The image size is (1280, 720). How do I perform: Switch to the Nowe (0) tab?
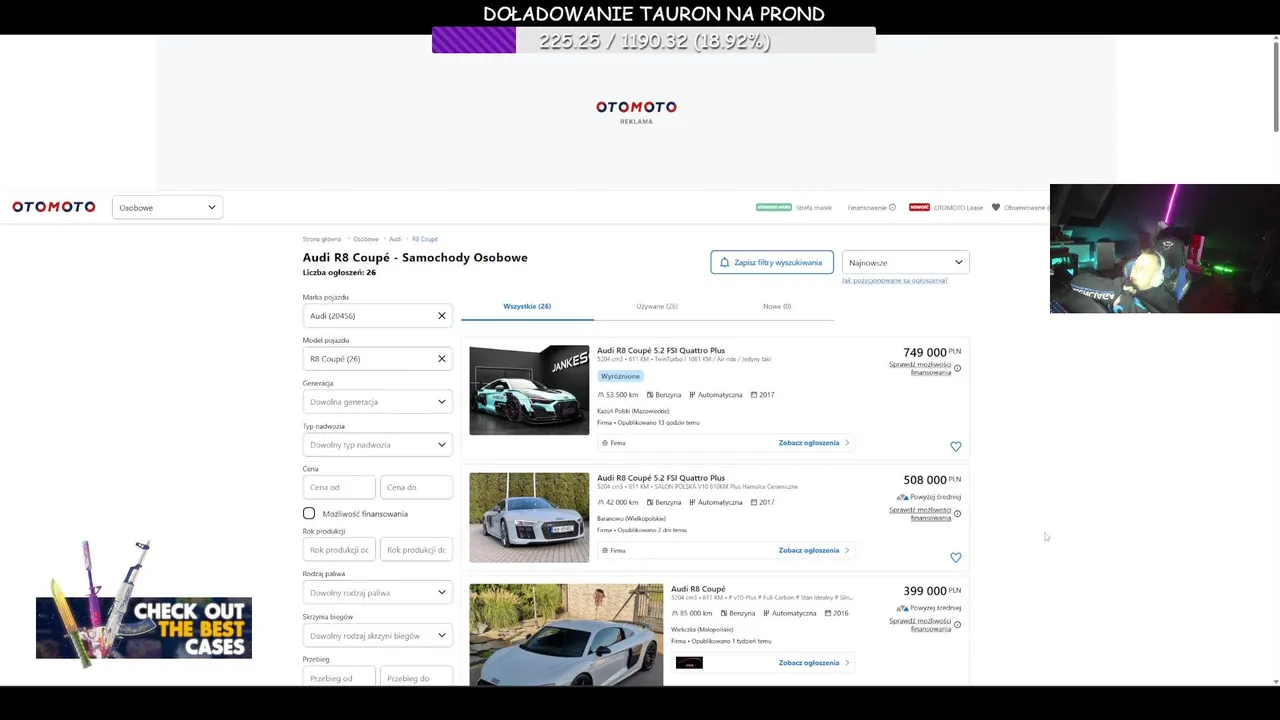[777, 306]
